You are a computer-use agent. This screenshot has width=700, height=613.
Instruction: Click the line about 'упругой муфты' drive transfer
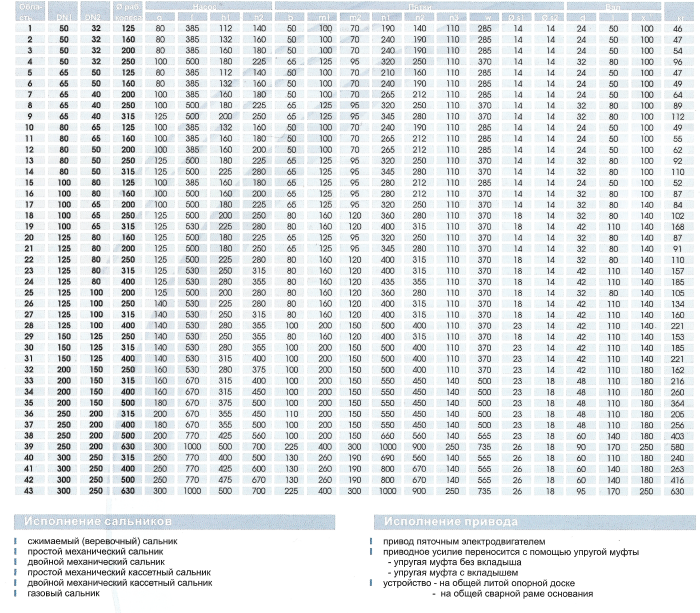point(511,552)
